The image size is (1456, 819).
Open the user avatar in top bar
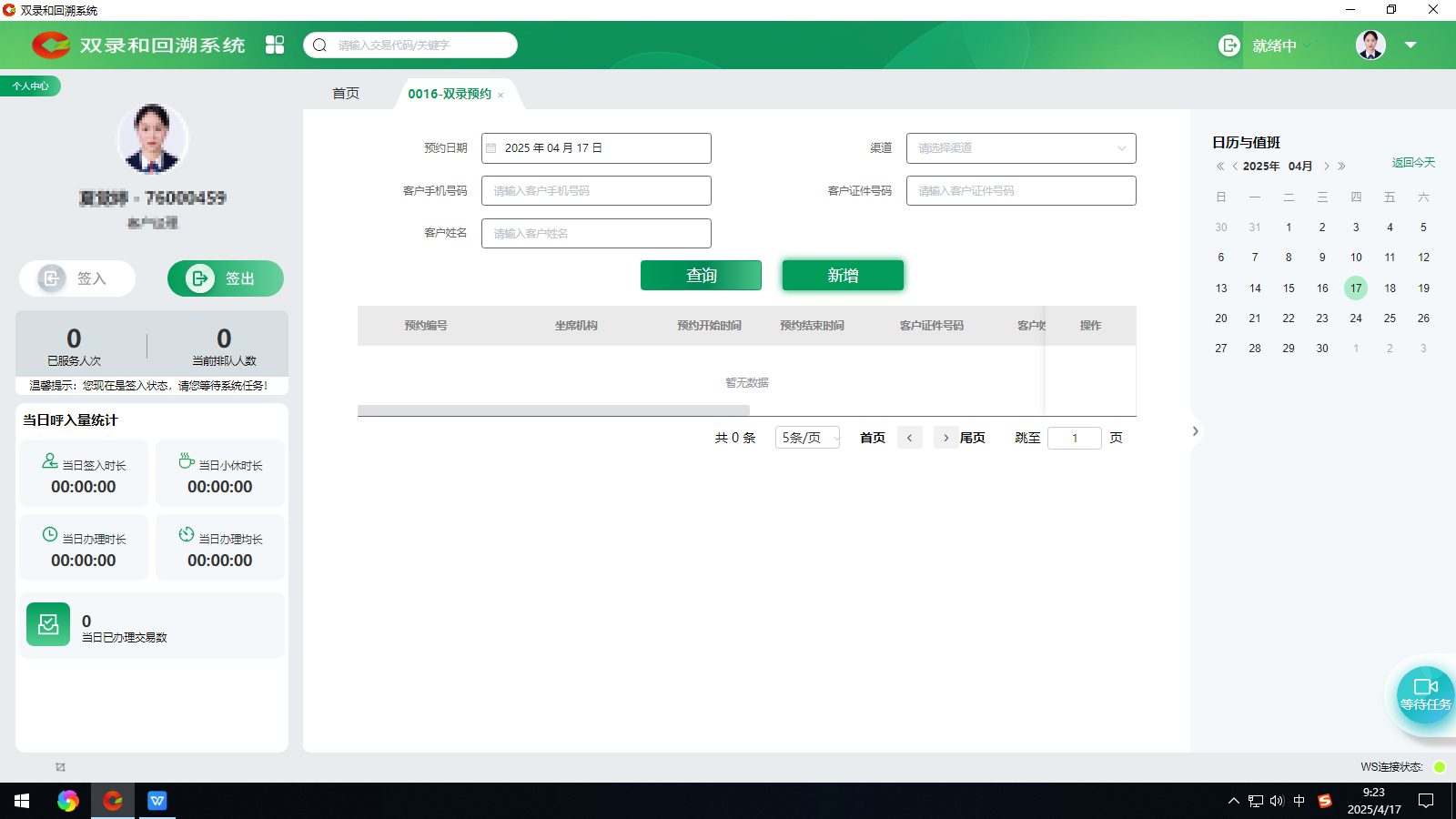pyautogui.click(x=1370, y=45)
